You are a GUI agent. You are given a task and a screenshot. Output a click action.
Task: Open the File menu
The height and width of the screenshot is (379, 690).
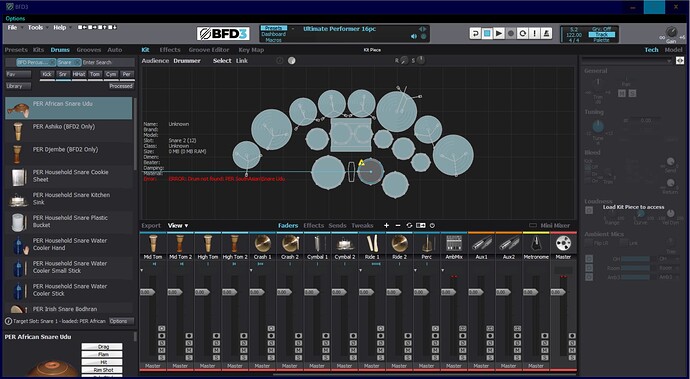pos(13,27)
